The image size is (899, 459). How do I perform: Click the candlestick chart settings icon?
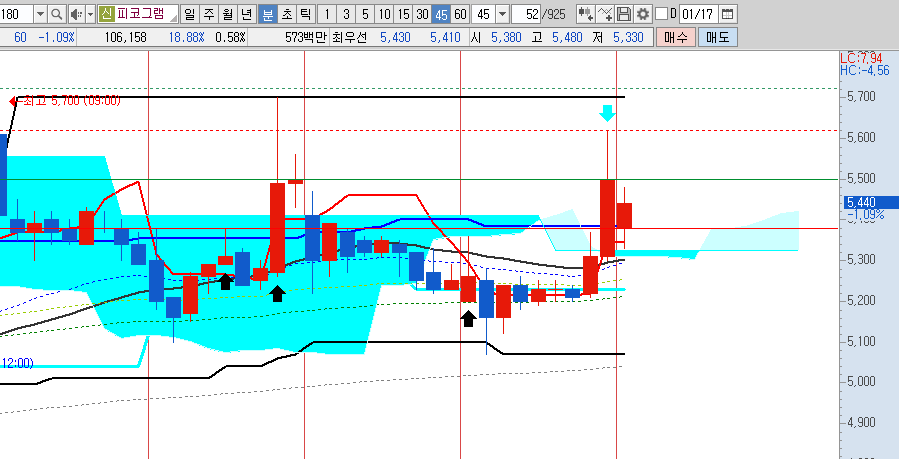point(585,13)
